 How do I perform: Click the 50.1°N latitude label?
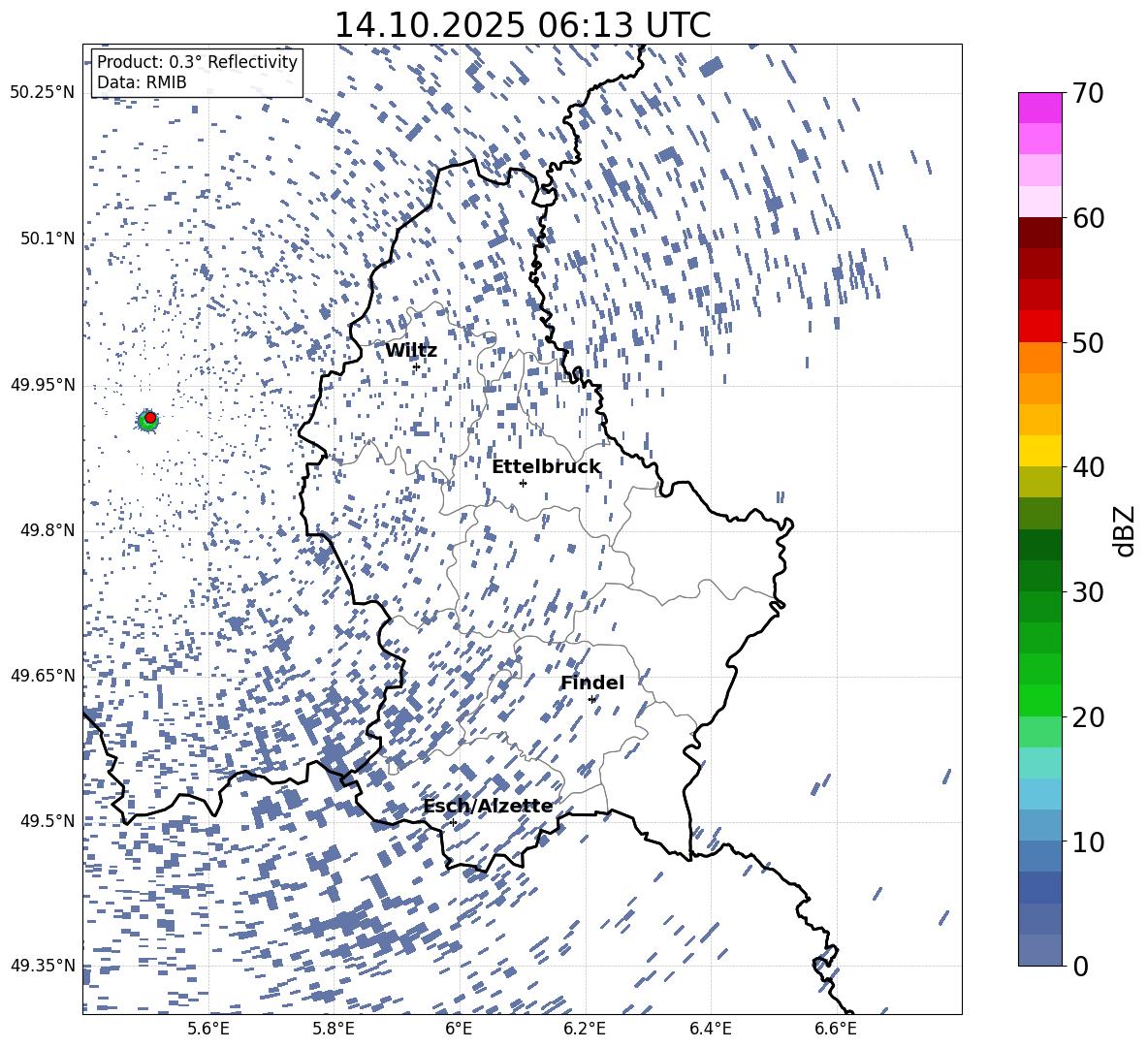tap(48, 239)
